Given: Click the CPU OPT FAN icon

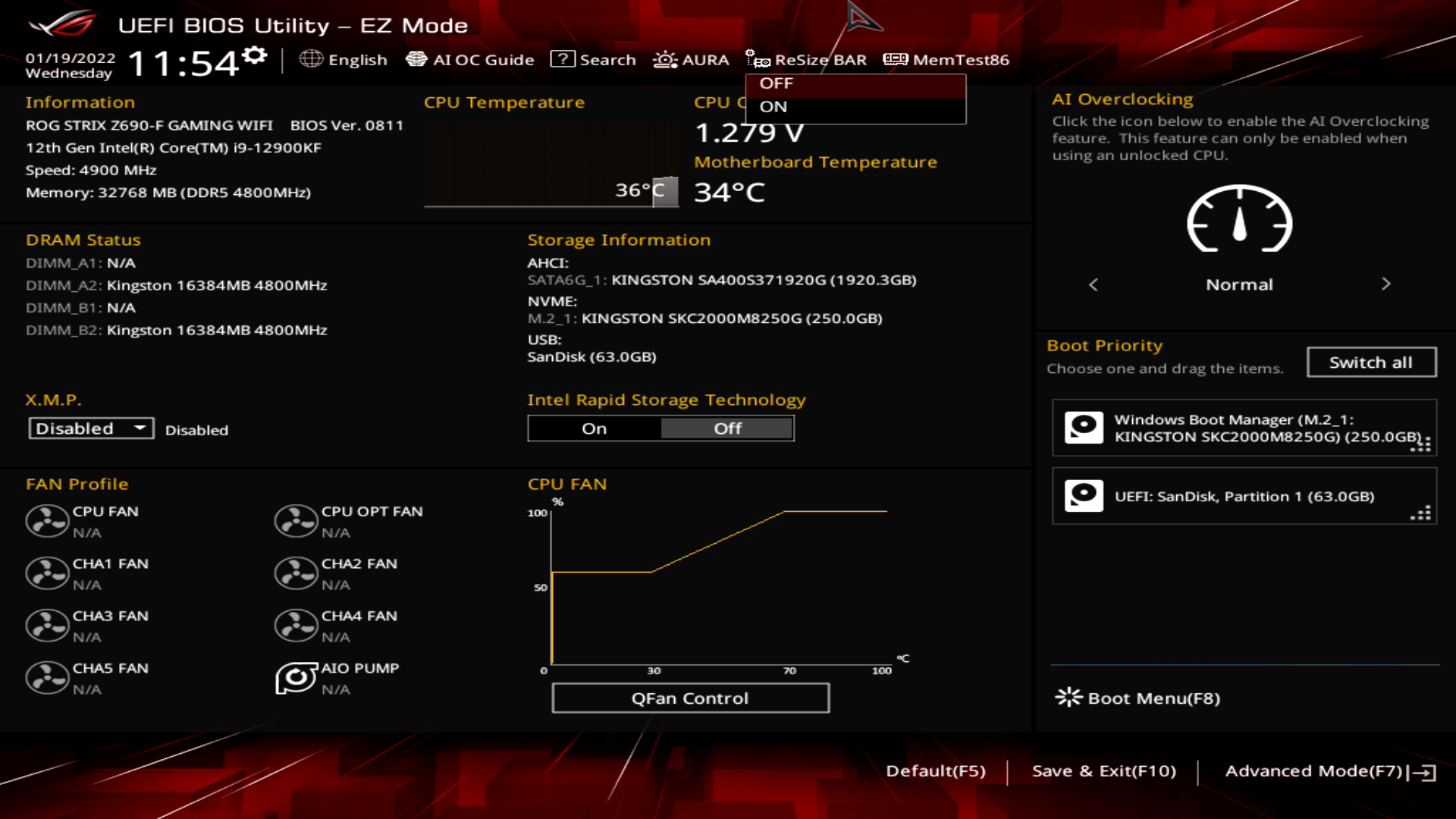Looking at the screenshot, I should [295, 521].
